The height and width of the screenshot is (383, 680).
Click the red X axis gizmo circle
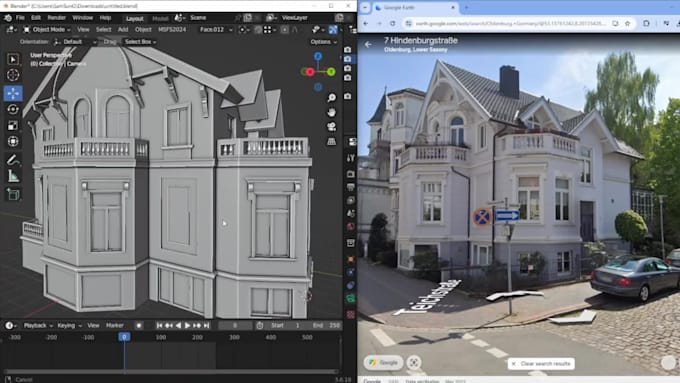(310, 72)
